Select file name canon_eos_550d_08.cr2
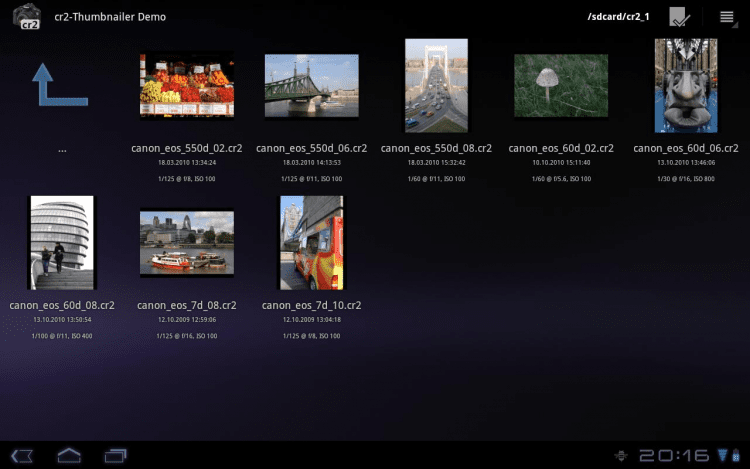Image resolution: width=750 pixels, height=469 pixels. click(436, 148)
